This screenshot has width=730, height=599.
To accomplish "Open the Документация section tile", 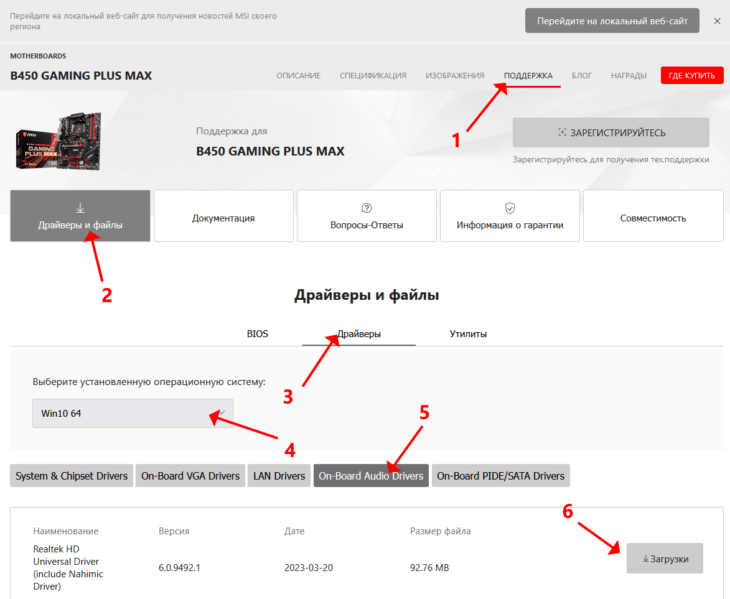I will [223, 215].
